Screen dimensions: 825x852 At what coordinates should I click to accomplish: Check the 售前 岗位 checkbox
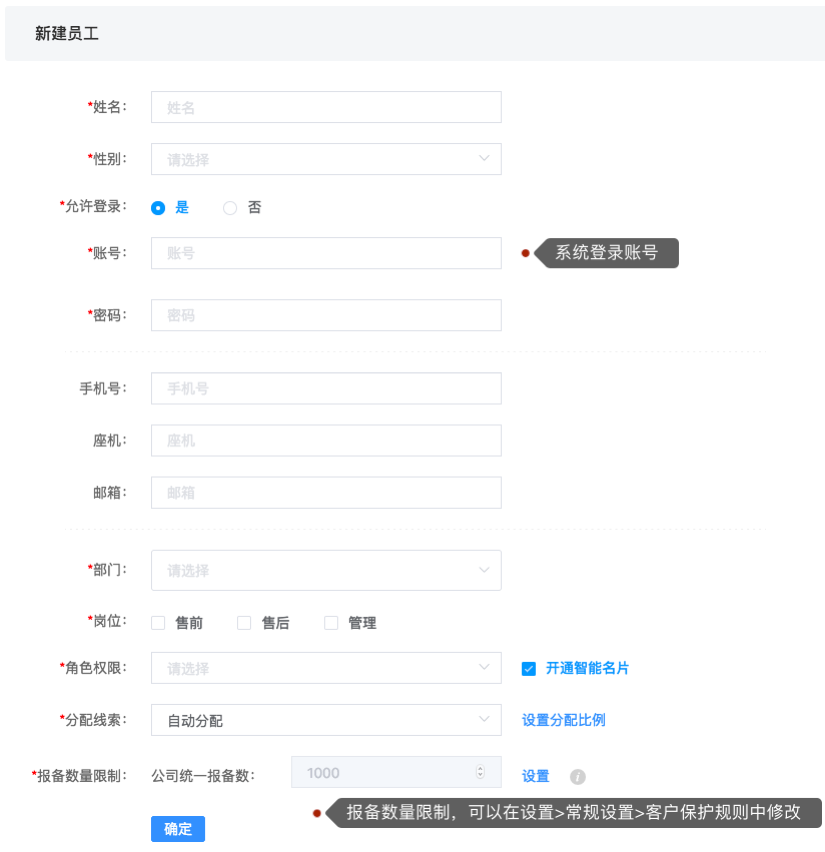(158, 623)
